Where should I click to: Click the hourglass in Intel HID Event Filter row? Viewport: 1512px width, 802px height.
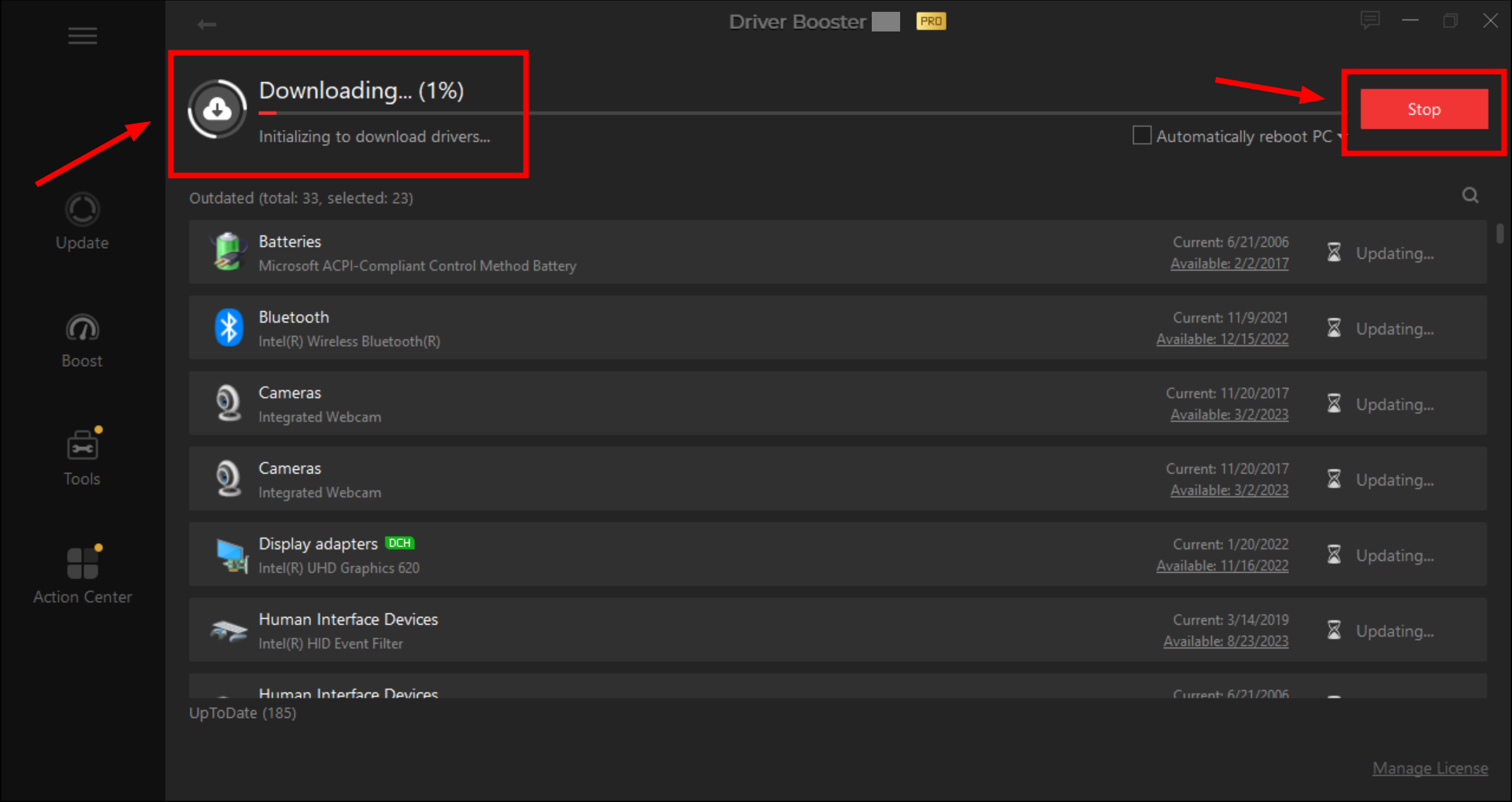(1334, 630)
